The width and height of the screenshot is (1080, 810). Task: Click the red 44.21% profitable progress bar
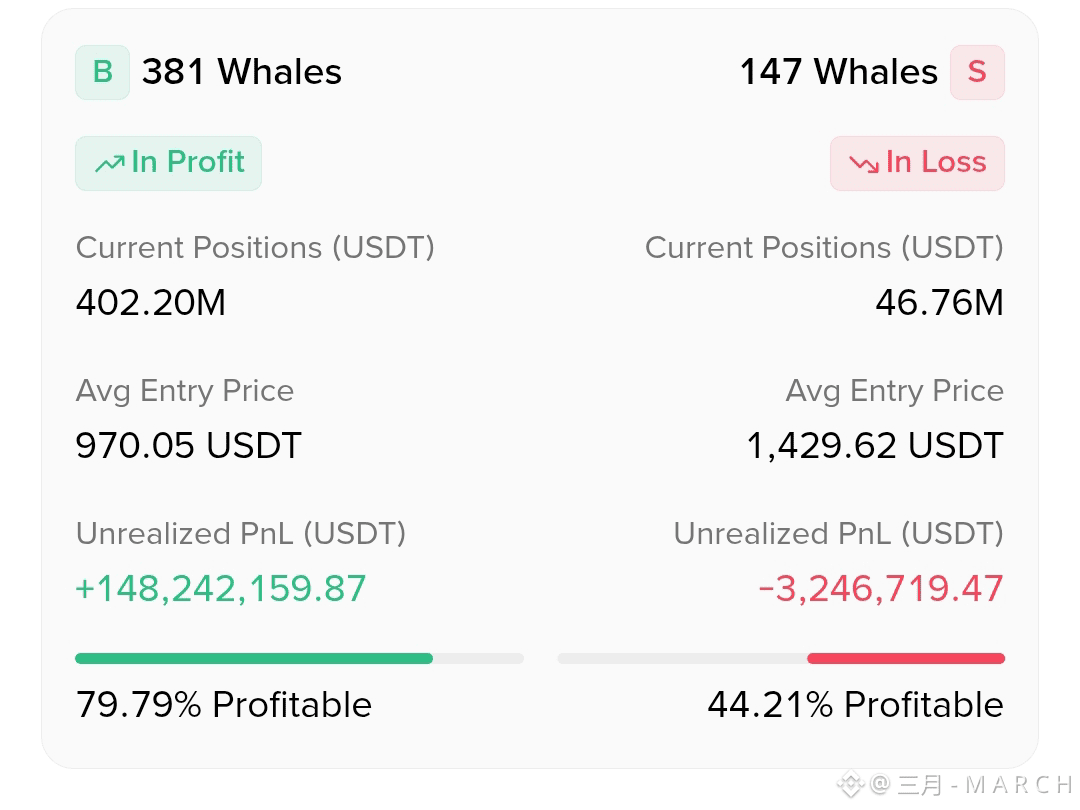pyautogui.click(x=781, y=658)
